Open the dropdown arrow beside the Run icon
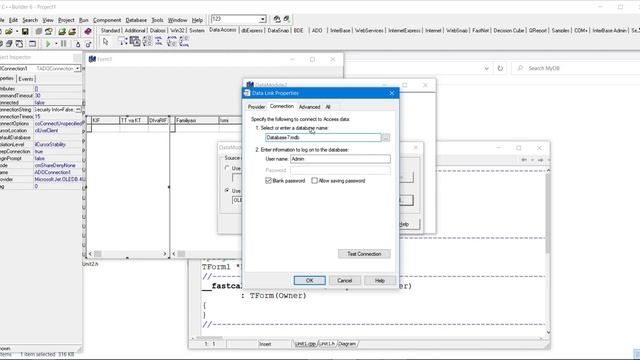The height and width of the screenshot is (360, 640). [56, 44]
